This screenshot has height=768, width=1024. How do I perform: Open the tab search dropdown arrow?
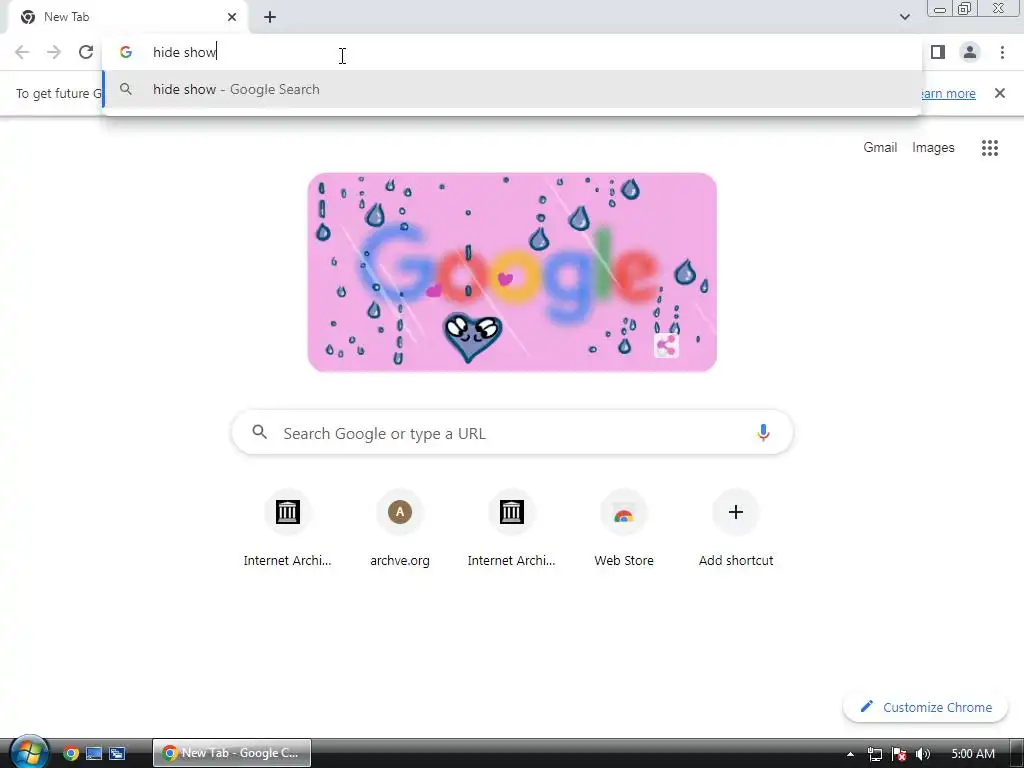tap(904, 17)
